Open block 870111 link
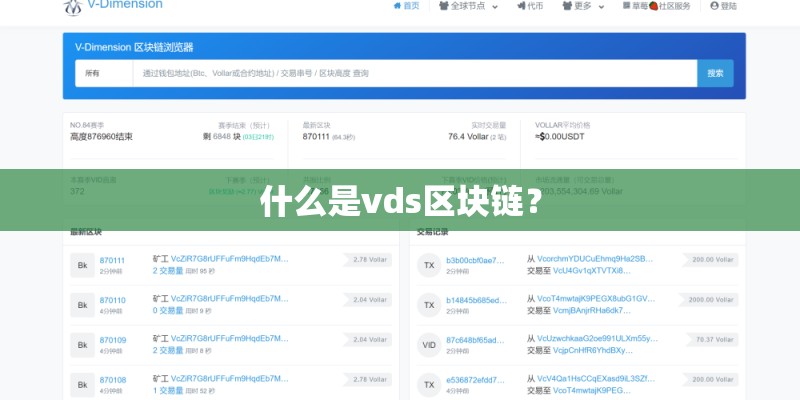The height and width of the screenshot is (400, 800). click(x=112, y=260)
